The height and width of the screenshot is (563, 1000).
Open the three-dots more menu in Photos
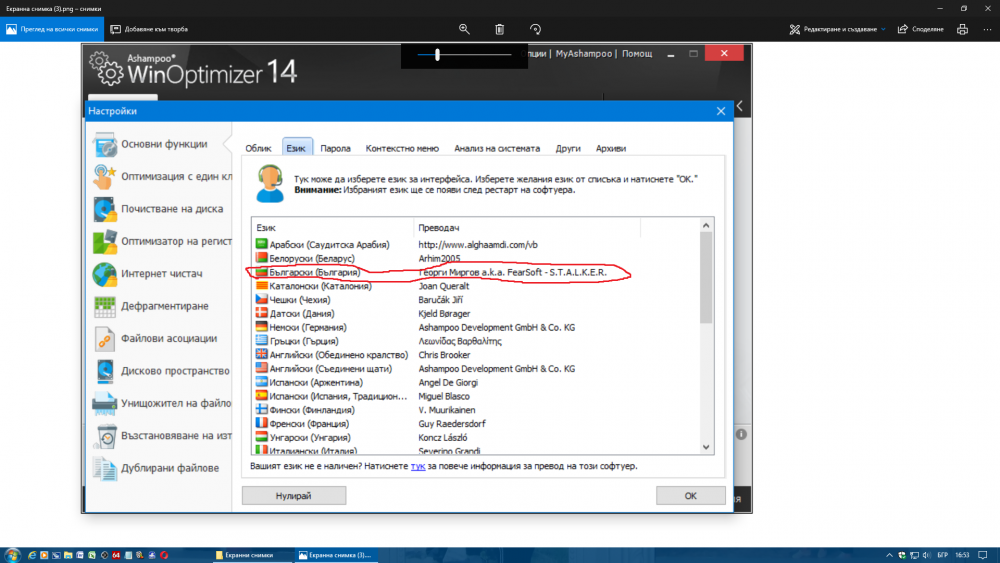click(x=987, y=29)
